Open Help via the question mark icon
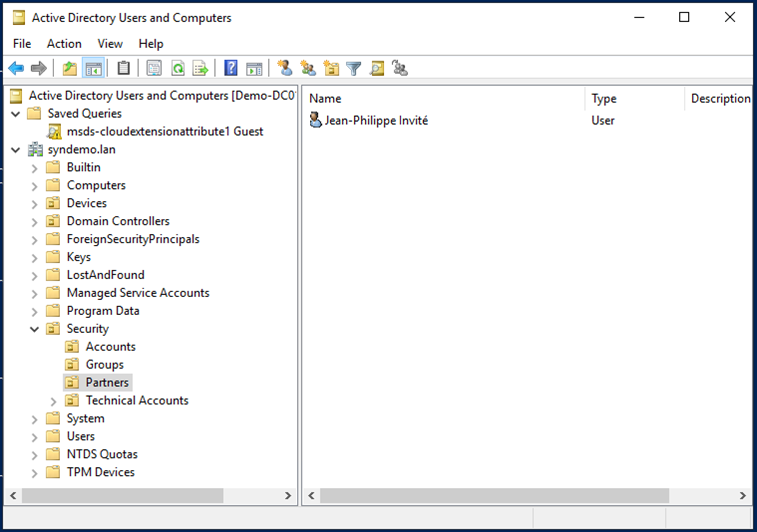This screenshot has height=532, width=757. (231, 68)
